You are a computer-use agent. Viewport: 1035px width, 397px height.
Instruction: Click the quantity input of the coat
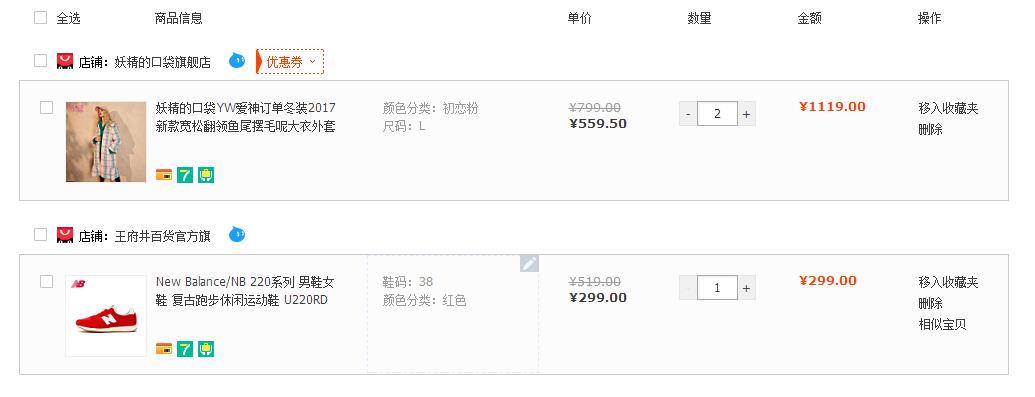click(x=718, y=114)
